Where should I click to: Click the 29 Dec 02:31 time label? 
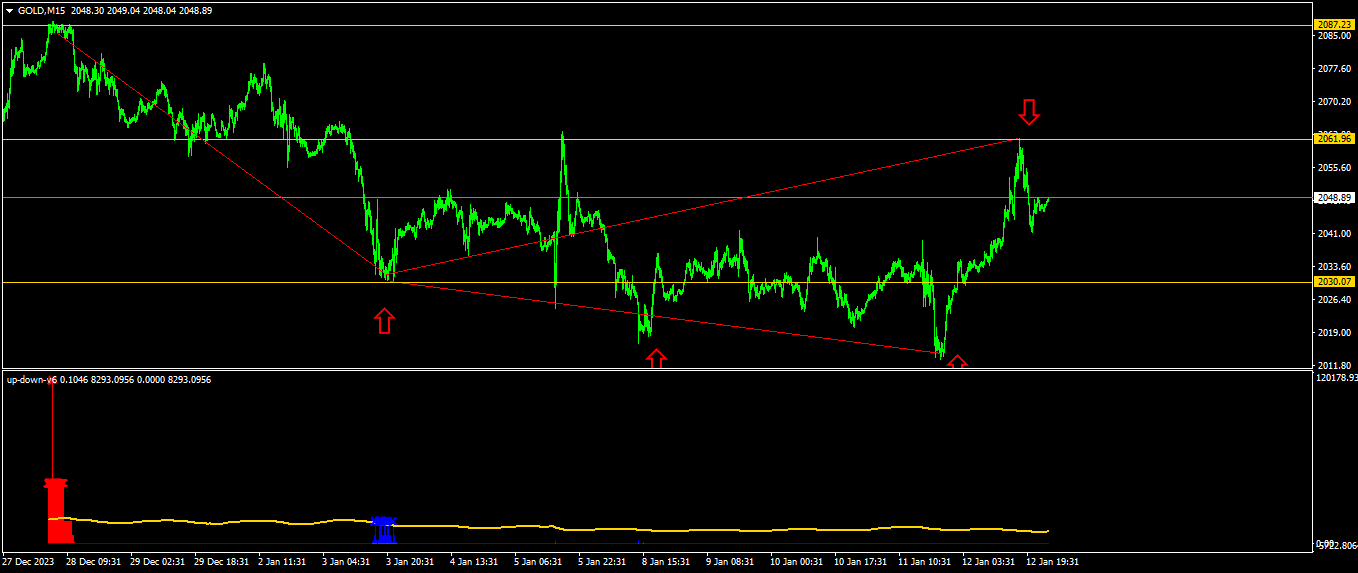pos(158,562)
